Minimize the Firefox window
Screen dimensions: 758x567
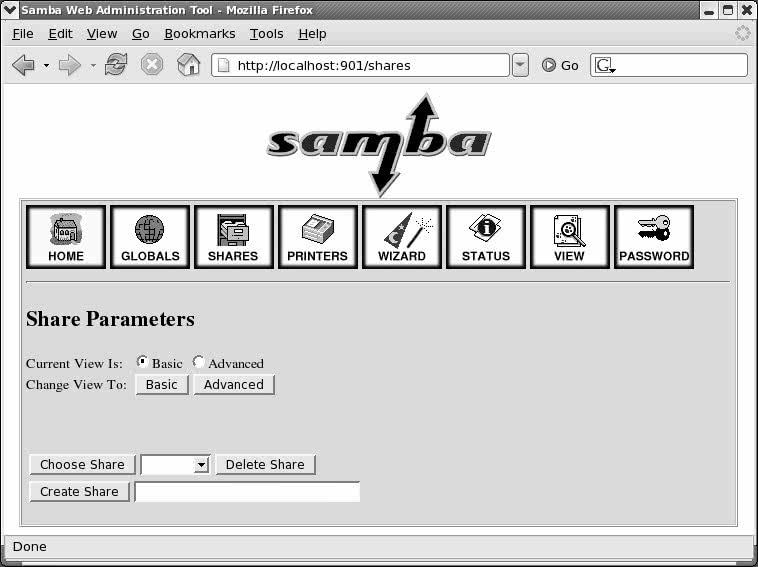709,10
